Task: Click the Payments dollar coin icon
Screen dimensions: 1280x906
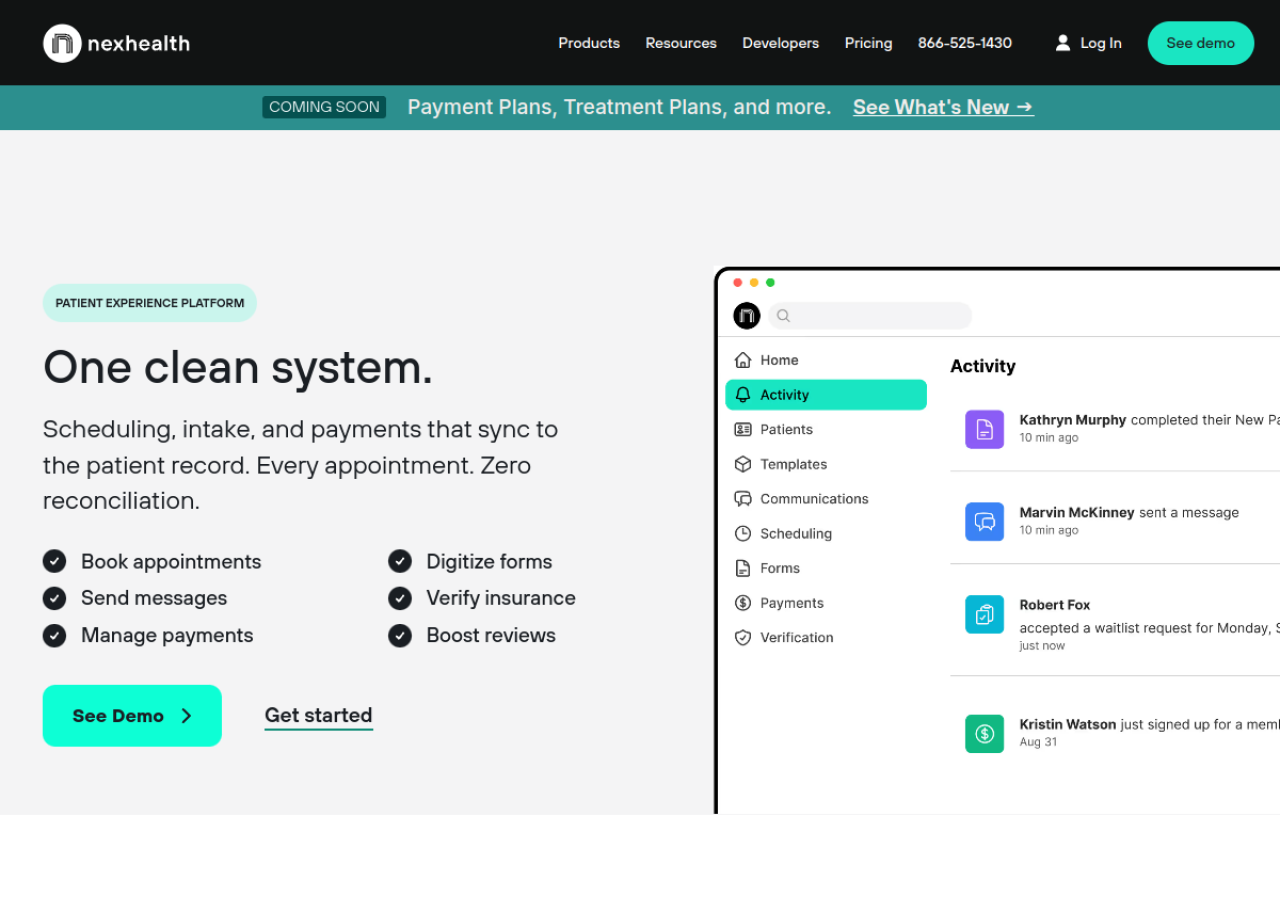Action: pos(743,603)
